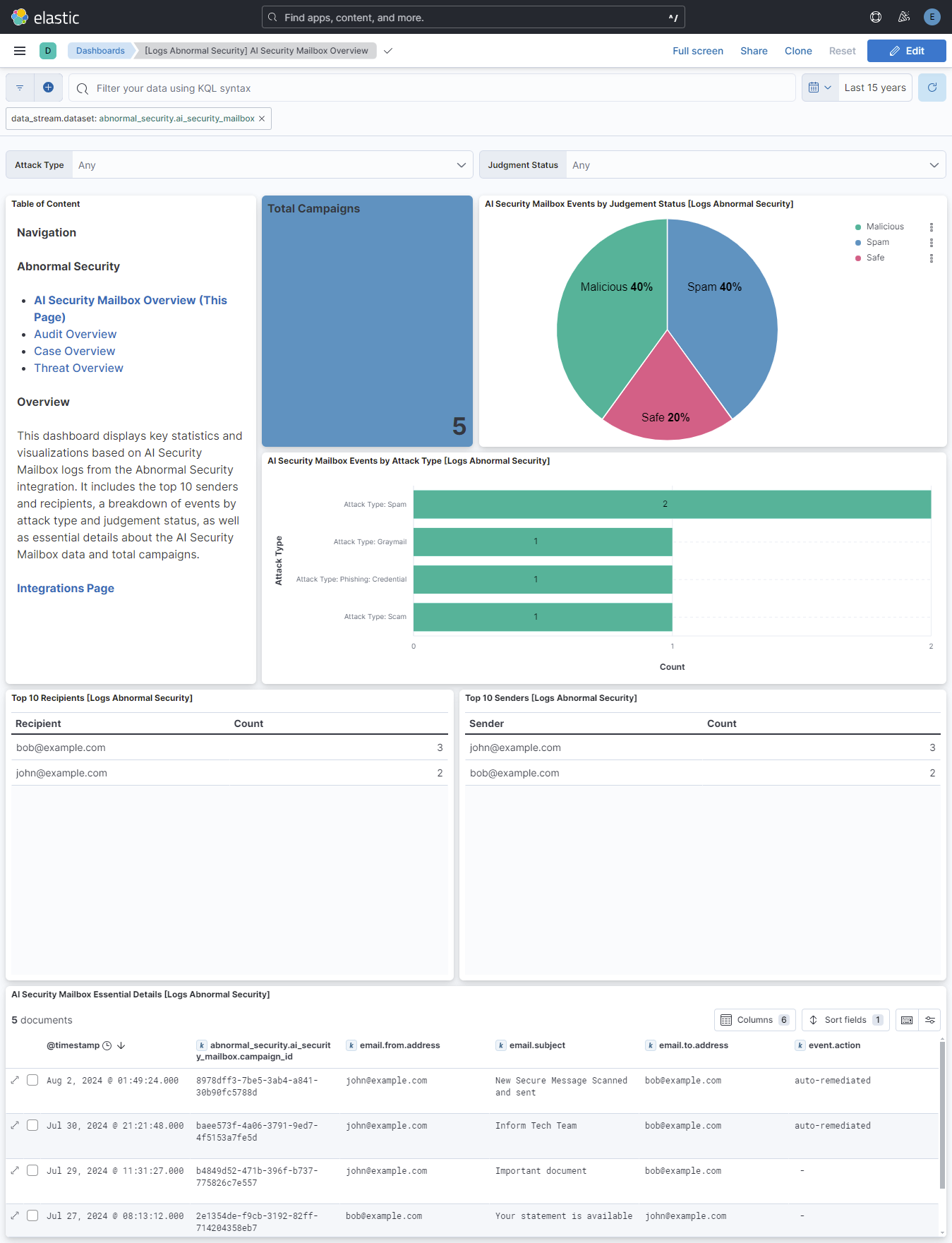The image size is (952, 1243).
Task: Open keyboard shortcuts icon in details table
Action: pyautogui.click(x=907, y=1020)
